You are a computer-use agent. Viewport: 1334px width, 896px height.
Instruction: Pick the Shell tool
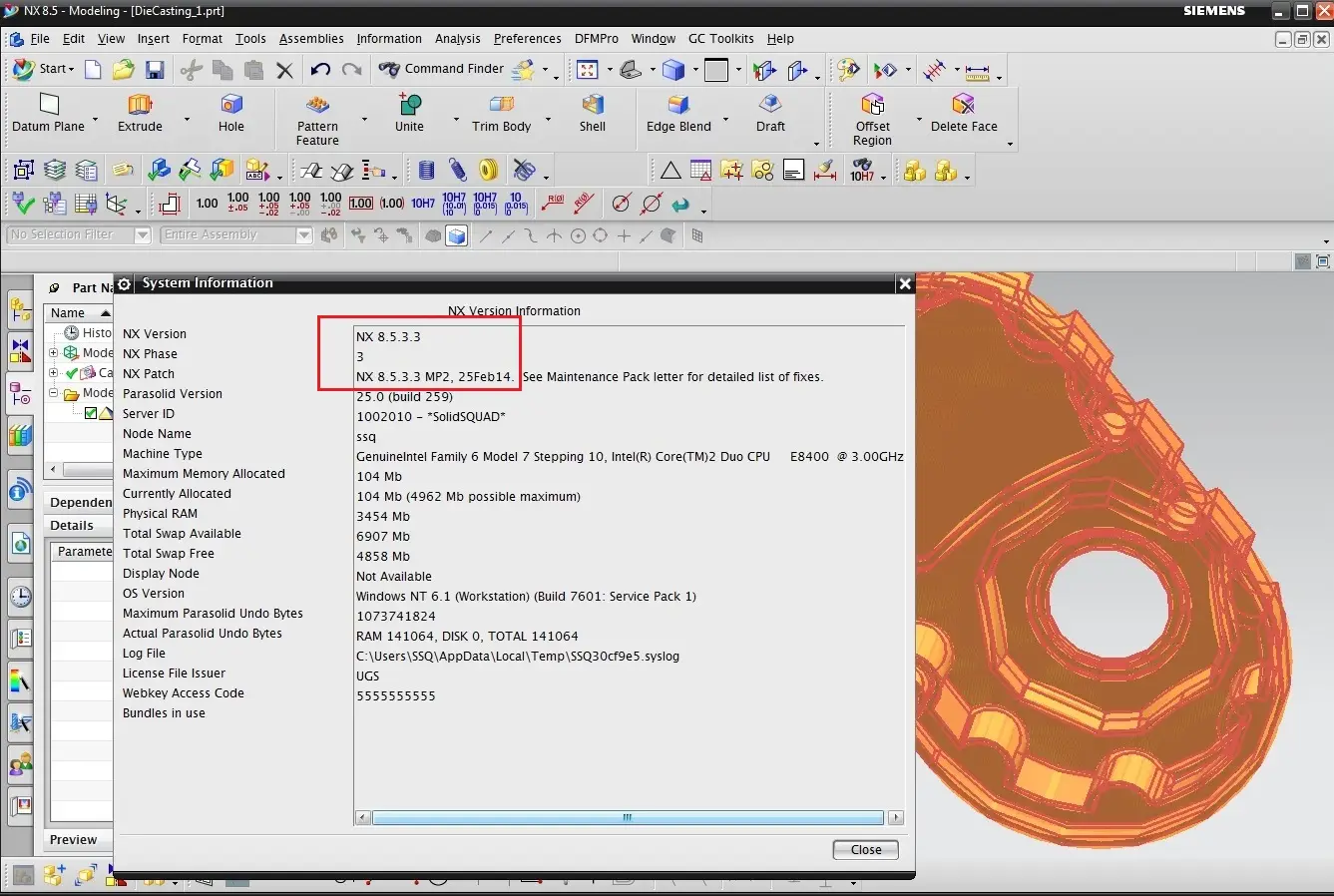click(593, 113)
